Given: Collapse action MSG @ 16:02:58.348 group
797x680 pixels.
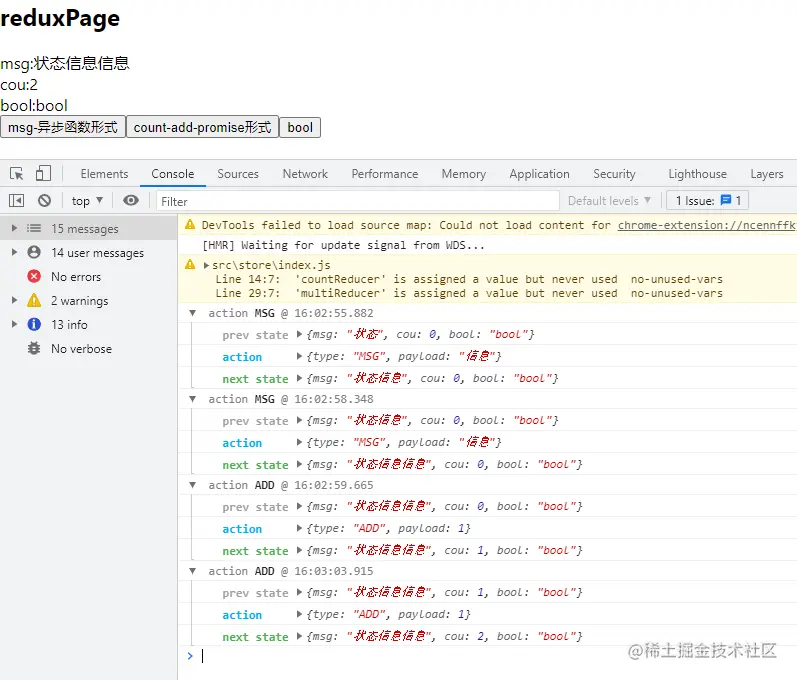Looking at the screenshot, I should pos(193,399).
